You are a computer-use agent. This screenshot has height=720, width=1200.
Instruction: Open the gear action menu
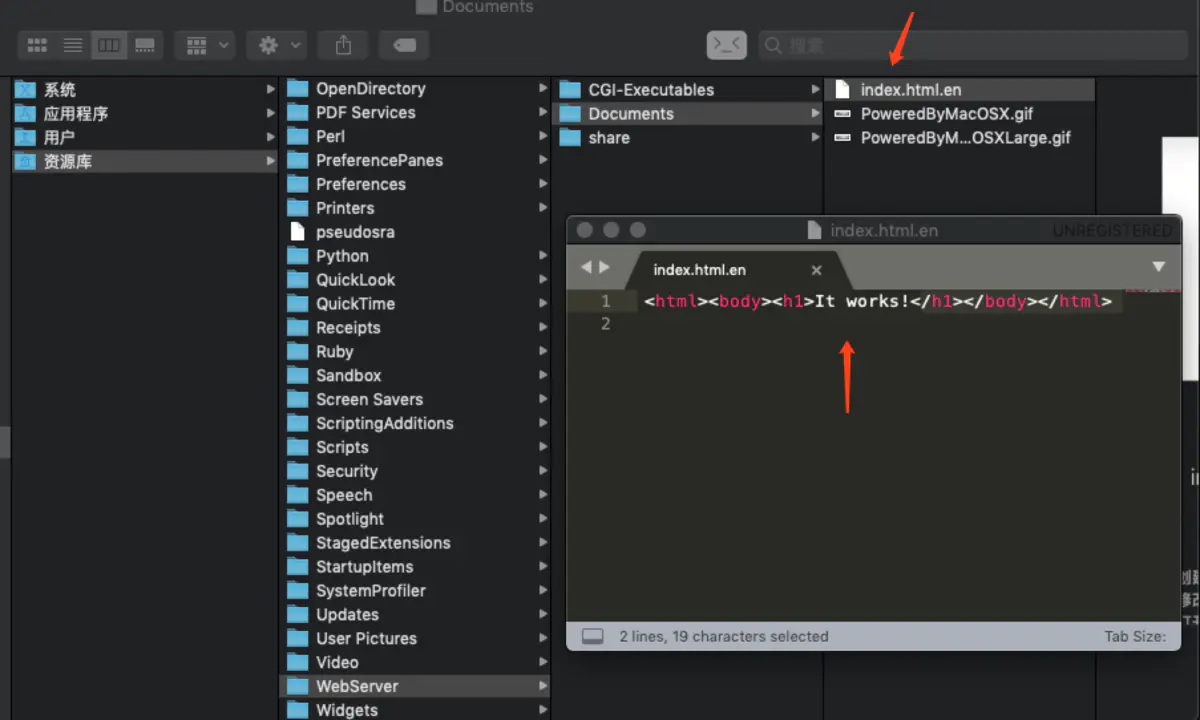pos(277,45)
